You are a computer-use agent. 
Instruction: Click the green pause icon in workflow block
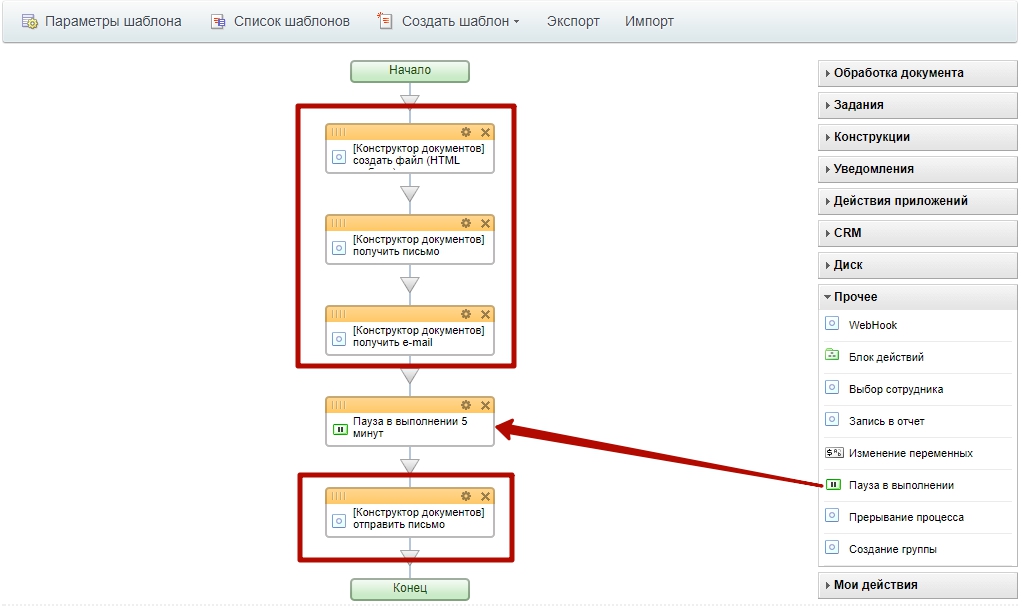tap(339, 429)
